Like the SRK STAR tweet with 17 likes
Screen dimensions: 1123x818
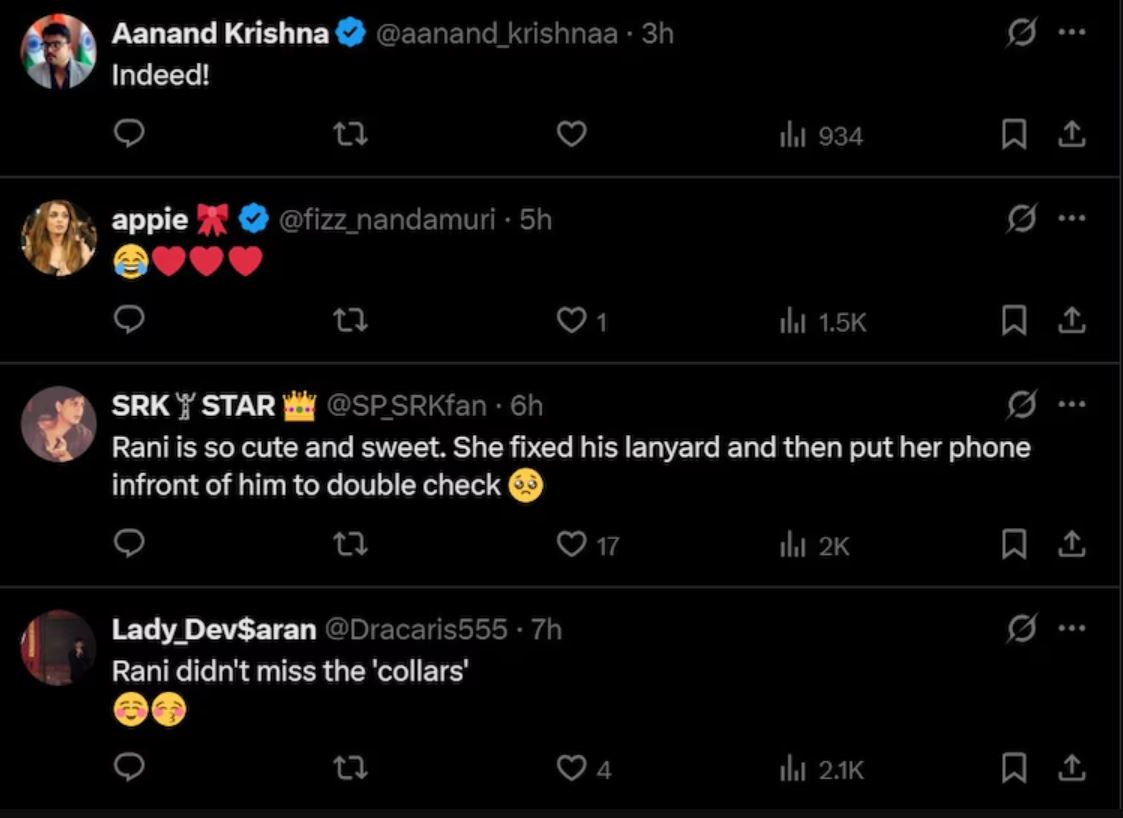point(571,544)
